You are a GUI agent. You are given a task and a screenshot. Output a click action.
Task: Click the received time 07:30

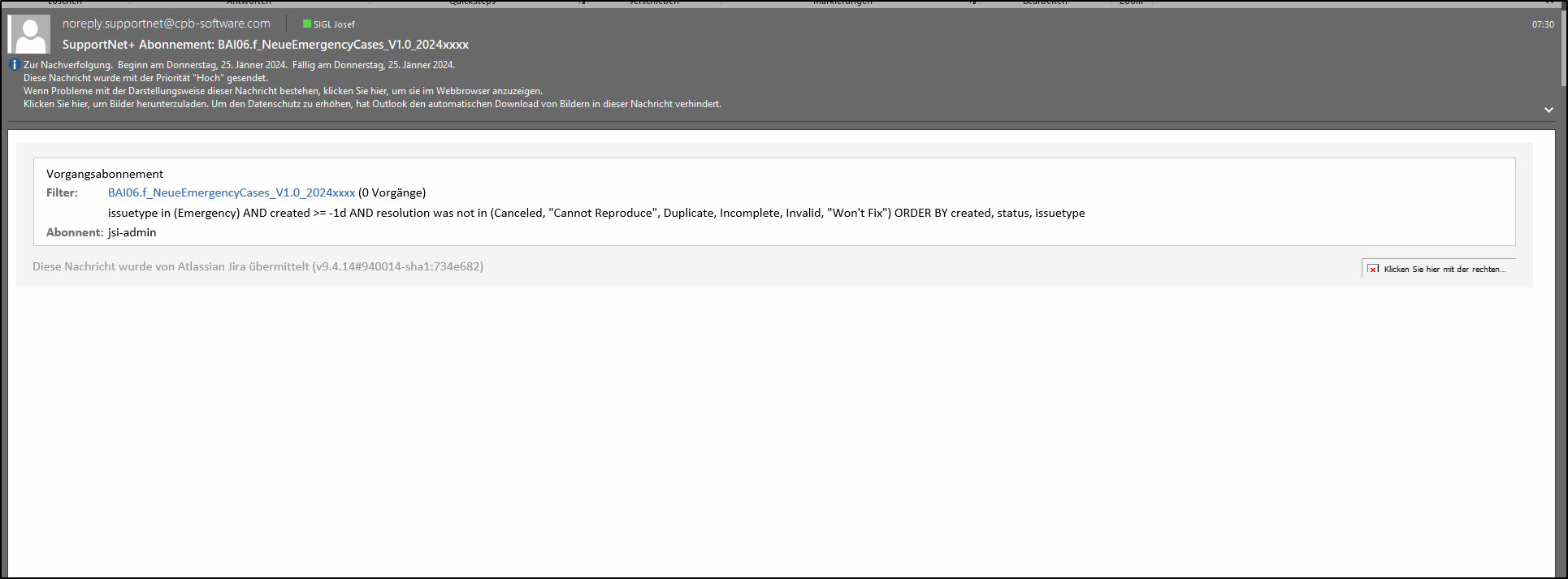(1543, 24)
